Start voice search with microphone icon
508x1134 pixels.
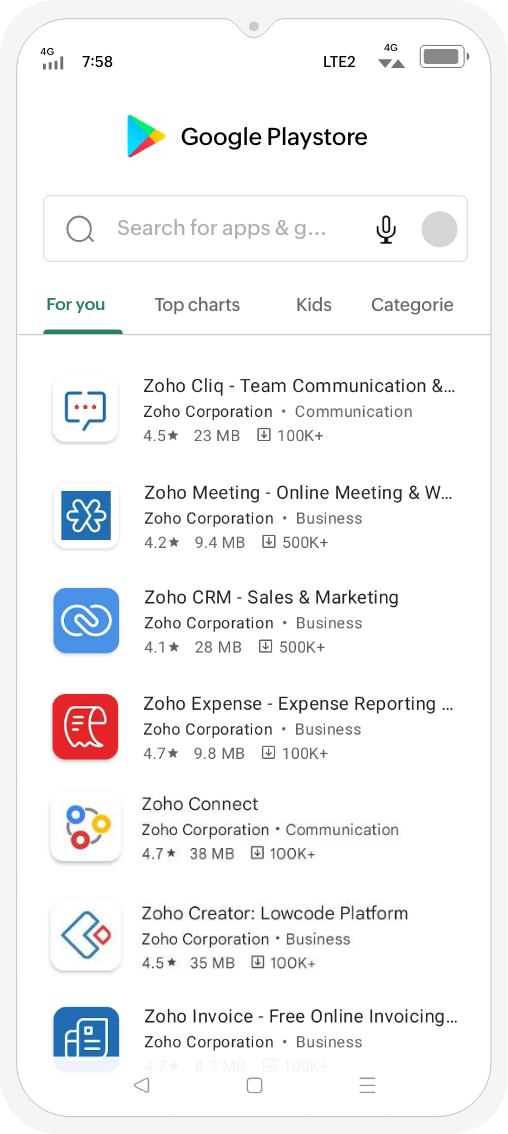[386, 229]
